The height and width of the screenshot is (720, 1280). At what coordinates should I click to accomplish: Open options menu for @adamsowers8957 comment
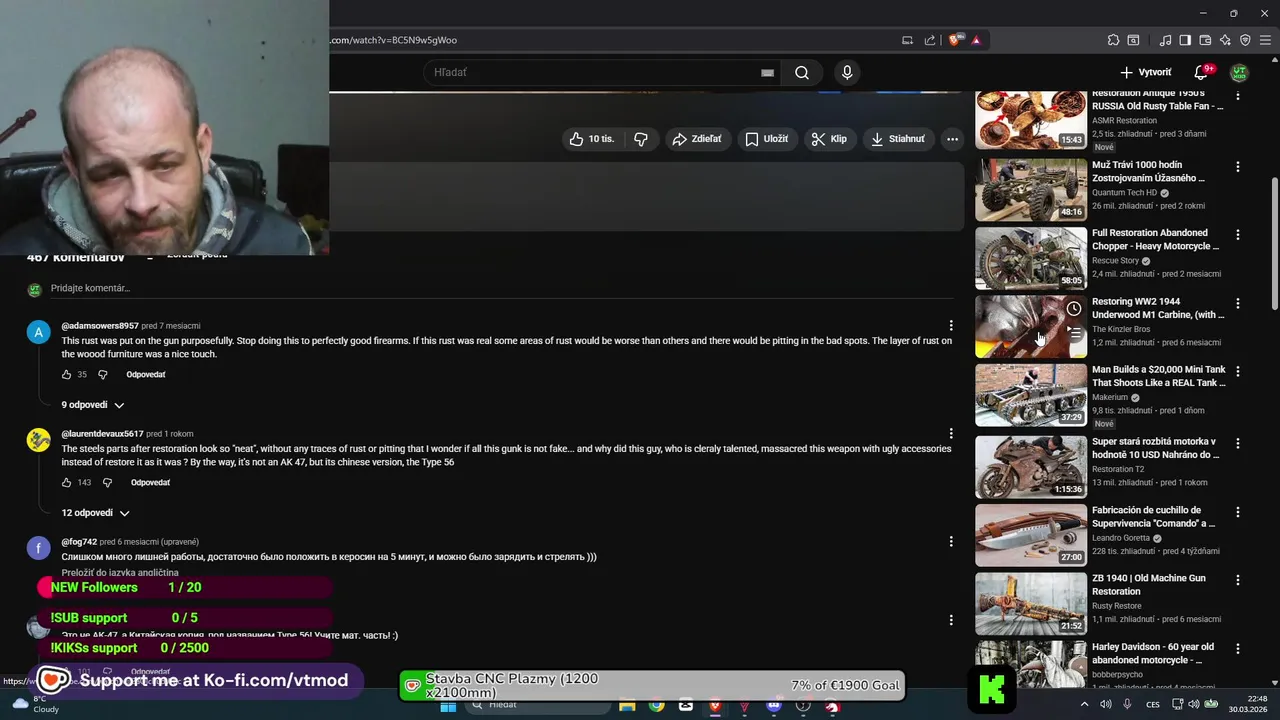(x=951, y=326)
